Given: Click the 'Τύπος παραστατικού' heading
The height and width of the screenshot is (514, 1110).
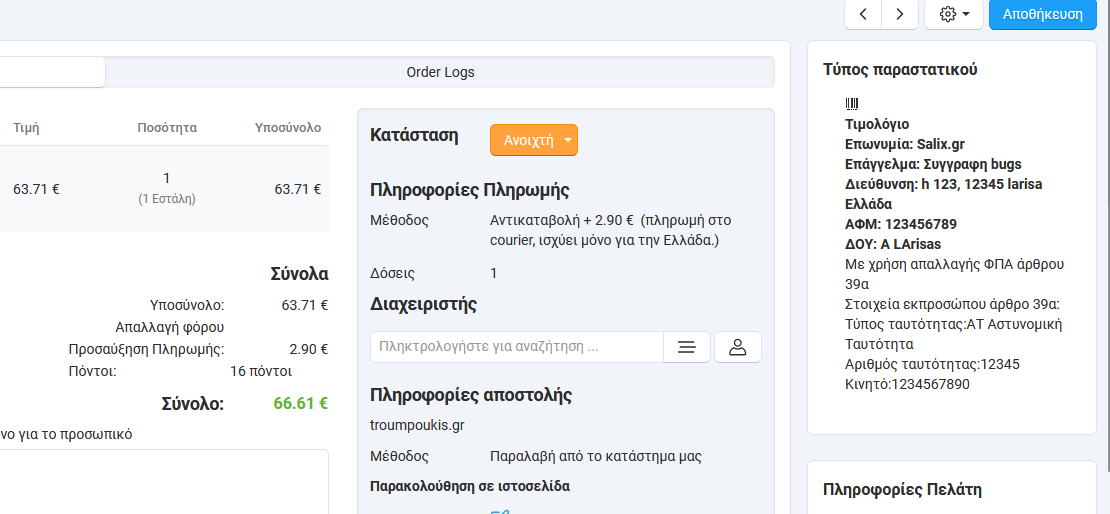Looking at the screenshot, I should click(900, 69).
